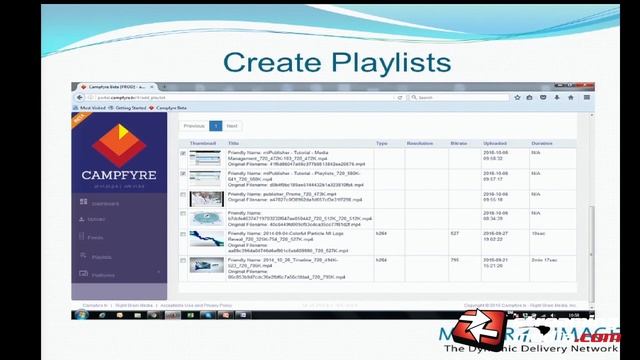Click the browser Search field
The height and width of the screenshot is (360, 640).
click(458, 98)
